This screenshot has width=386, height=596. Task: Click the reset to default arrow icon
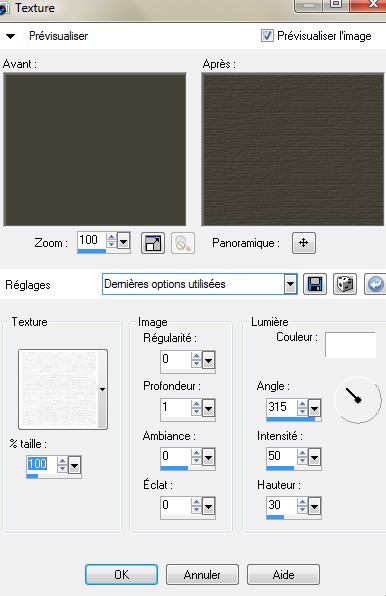[375, 284]
